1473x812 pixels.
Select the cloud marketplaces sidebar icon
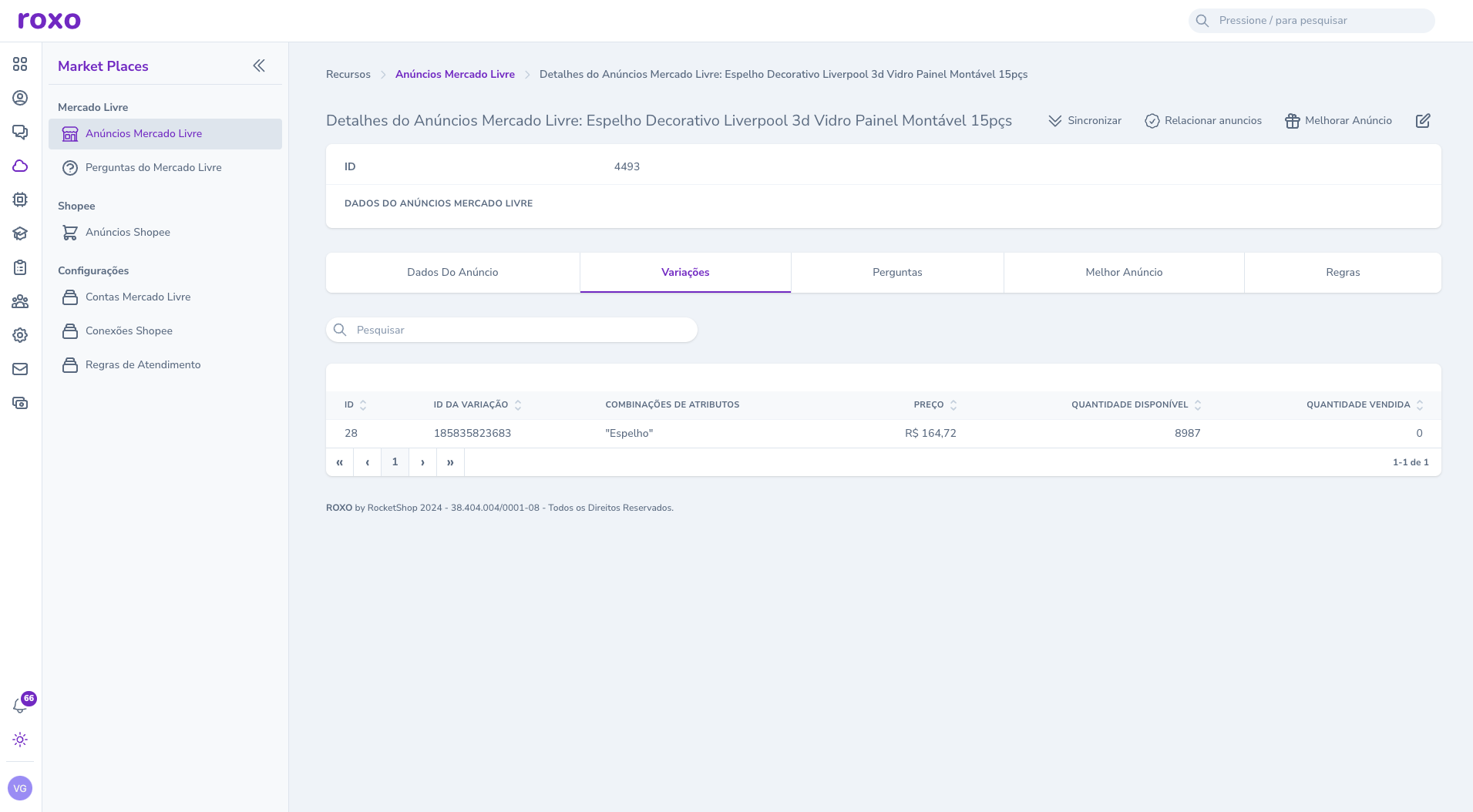click(x=20, y=166)
